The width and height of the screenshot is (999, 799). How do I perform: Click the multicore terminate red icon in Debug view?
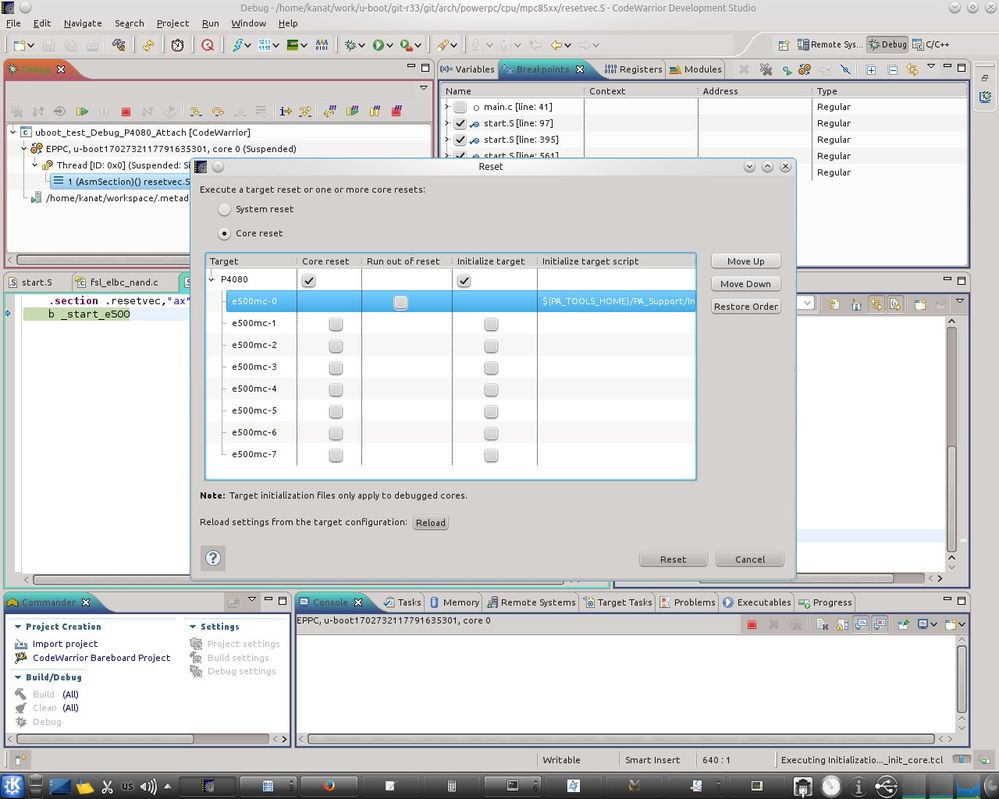pos(396,112)
